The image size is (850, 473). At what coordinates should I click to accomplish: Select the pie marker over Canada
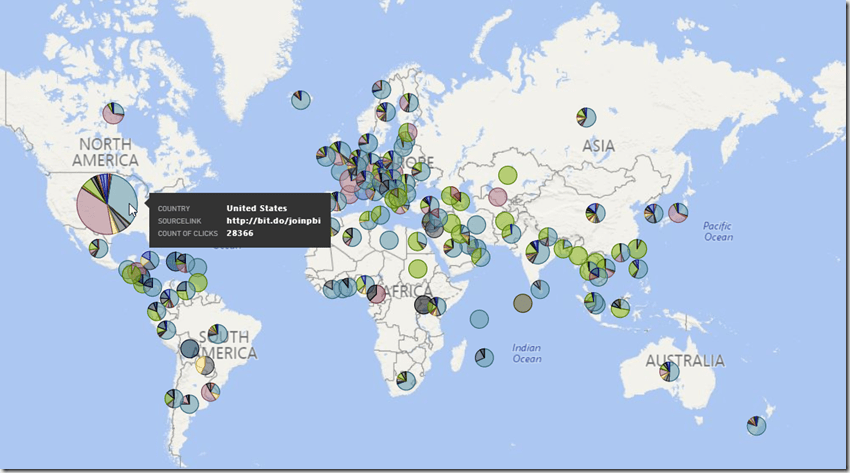(113, 113)
